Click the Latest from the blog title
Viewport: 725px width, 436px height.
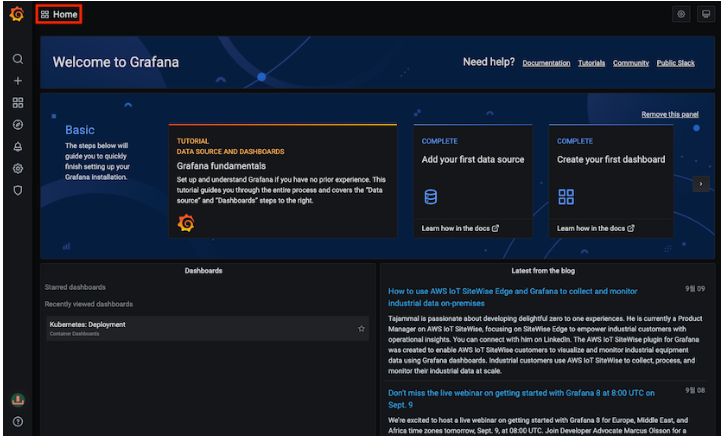[543, 270]
